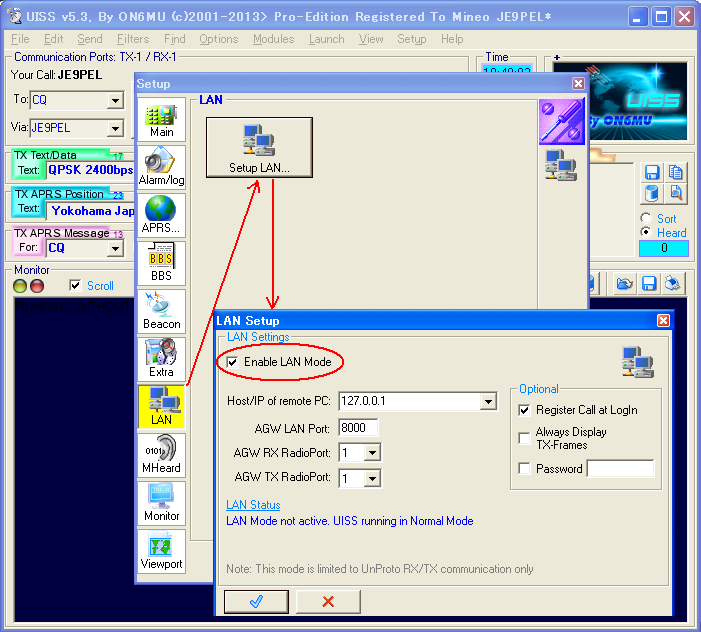Toggle the Scroll checkbox in Monitor

(x=75, y=285)
